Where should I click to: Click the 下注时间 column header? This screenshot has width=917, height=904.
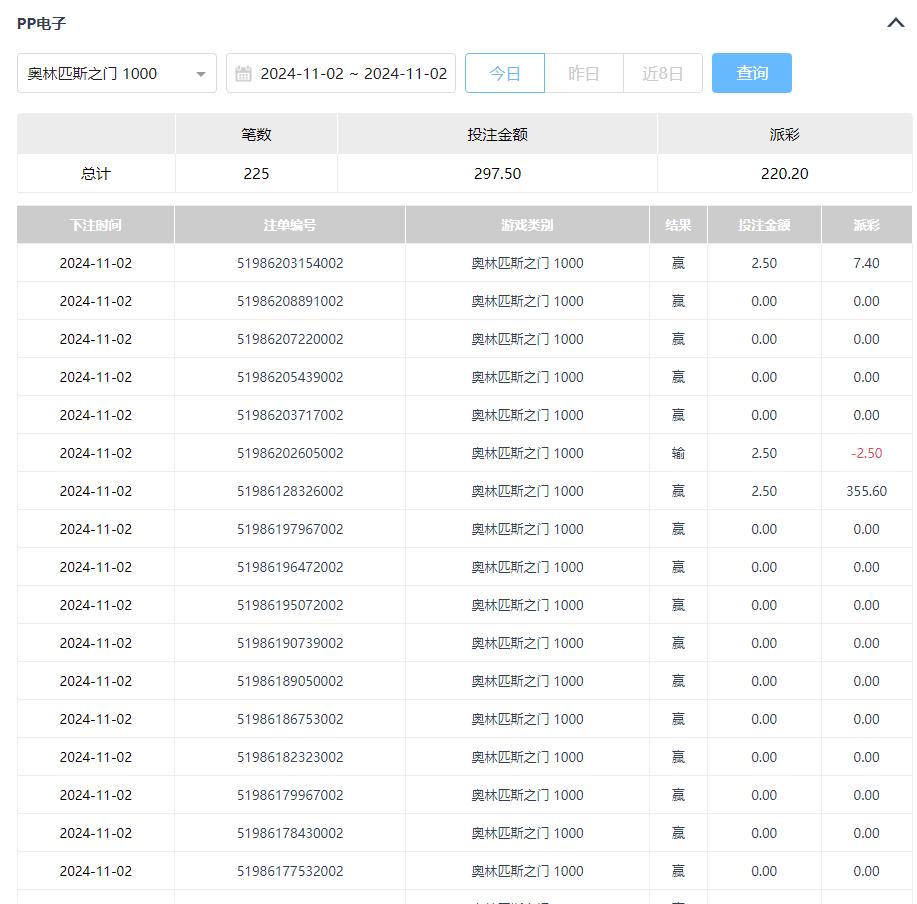coord(96,225)
